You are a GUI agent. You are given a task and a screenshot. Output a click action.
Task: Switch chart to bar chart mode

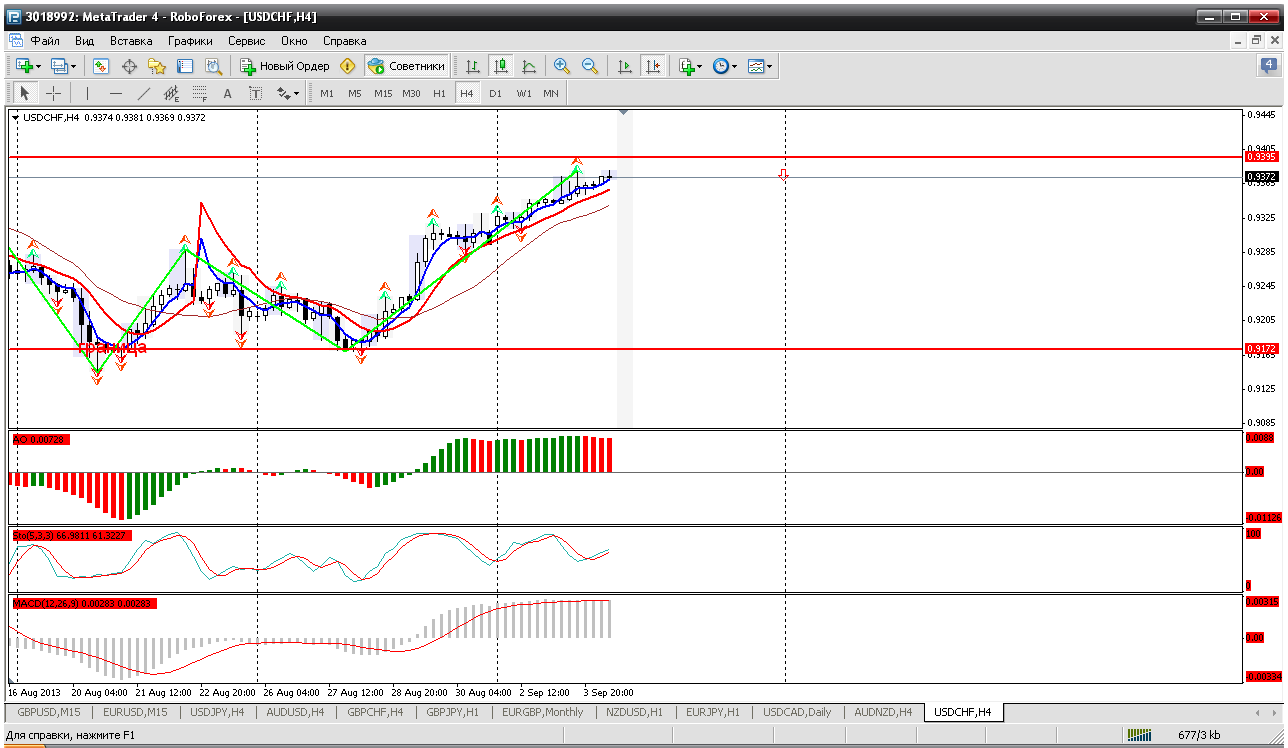(472, 66)
